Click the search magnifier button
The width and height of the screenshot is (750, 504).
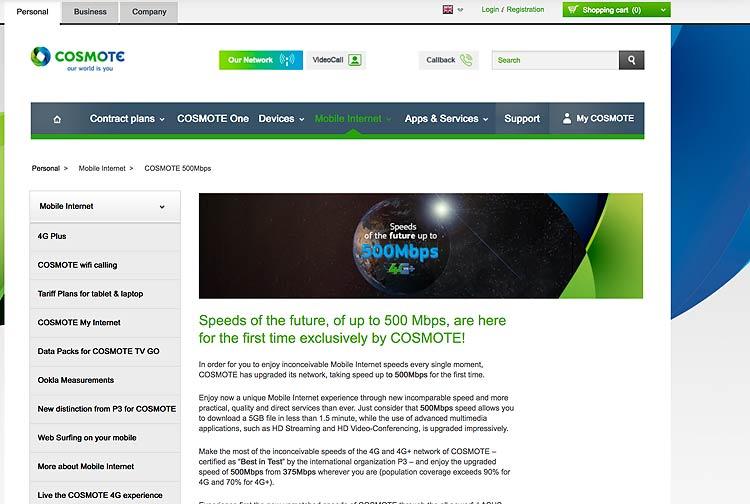[x=631, y=60]
